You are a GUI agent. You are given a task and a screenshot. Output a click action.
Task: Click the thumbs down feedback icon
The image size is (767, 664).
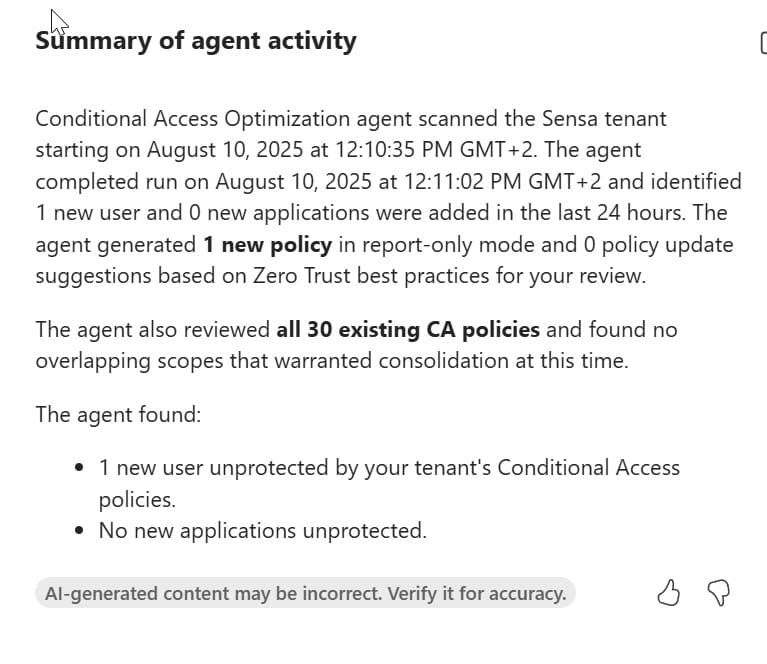pyautogui.click(x=718, y=594)
